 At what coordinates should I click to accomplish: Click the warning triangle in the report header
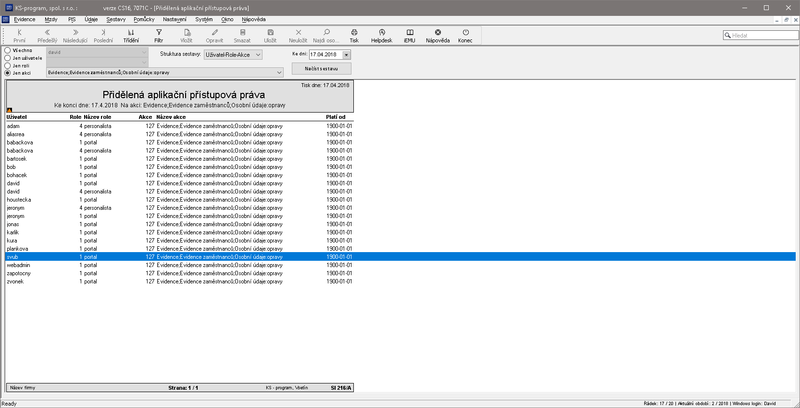tap(9, 110)
